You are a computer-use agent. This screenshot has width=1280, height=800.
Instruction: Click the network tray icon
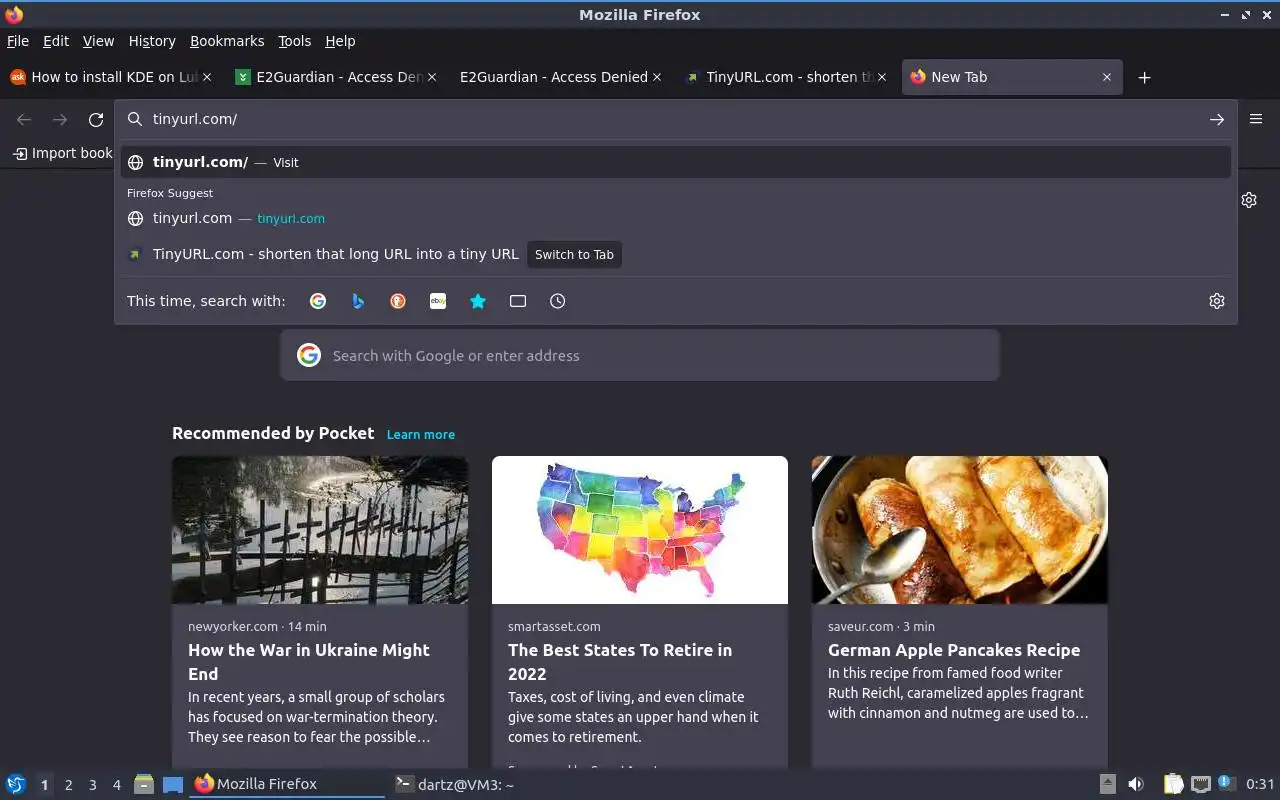1201,784
